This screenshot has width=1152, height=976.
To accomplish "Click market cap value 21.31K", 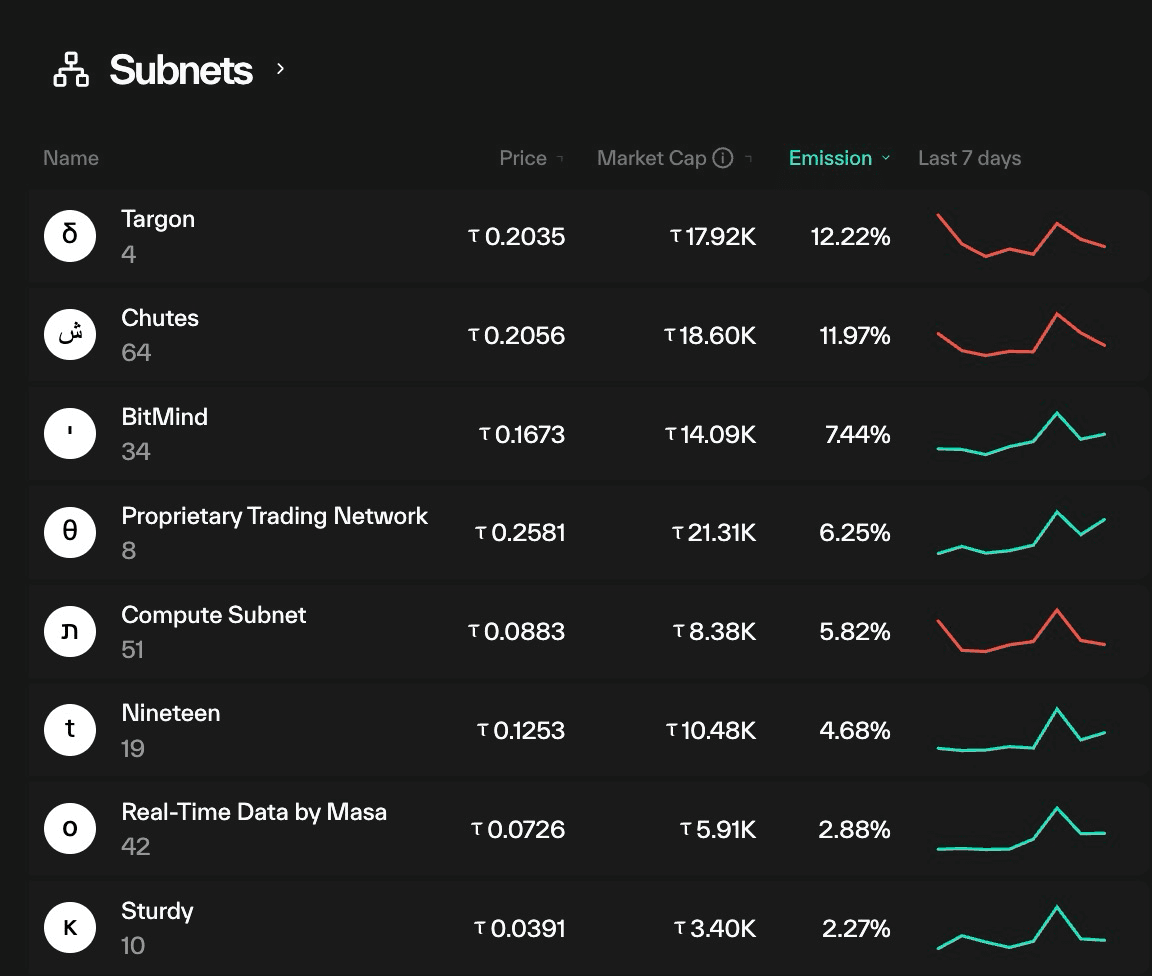I will (x=714, y=533).
